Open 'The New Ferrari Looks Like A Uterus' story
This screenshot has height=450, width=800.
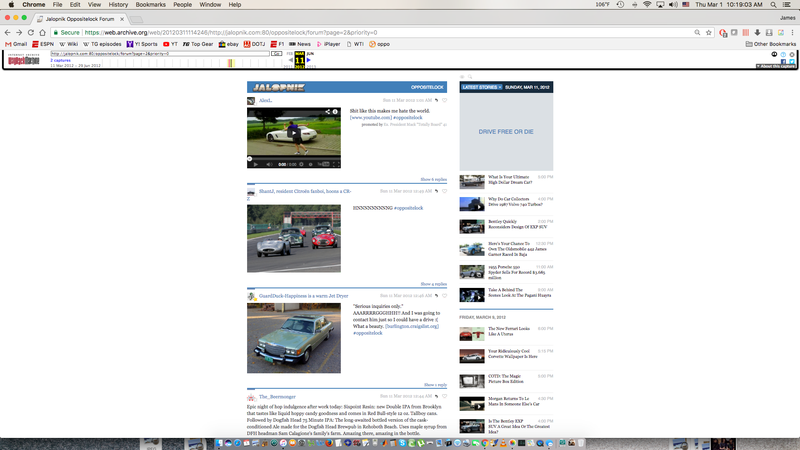(509, 331)
